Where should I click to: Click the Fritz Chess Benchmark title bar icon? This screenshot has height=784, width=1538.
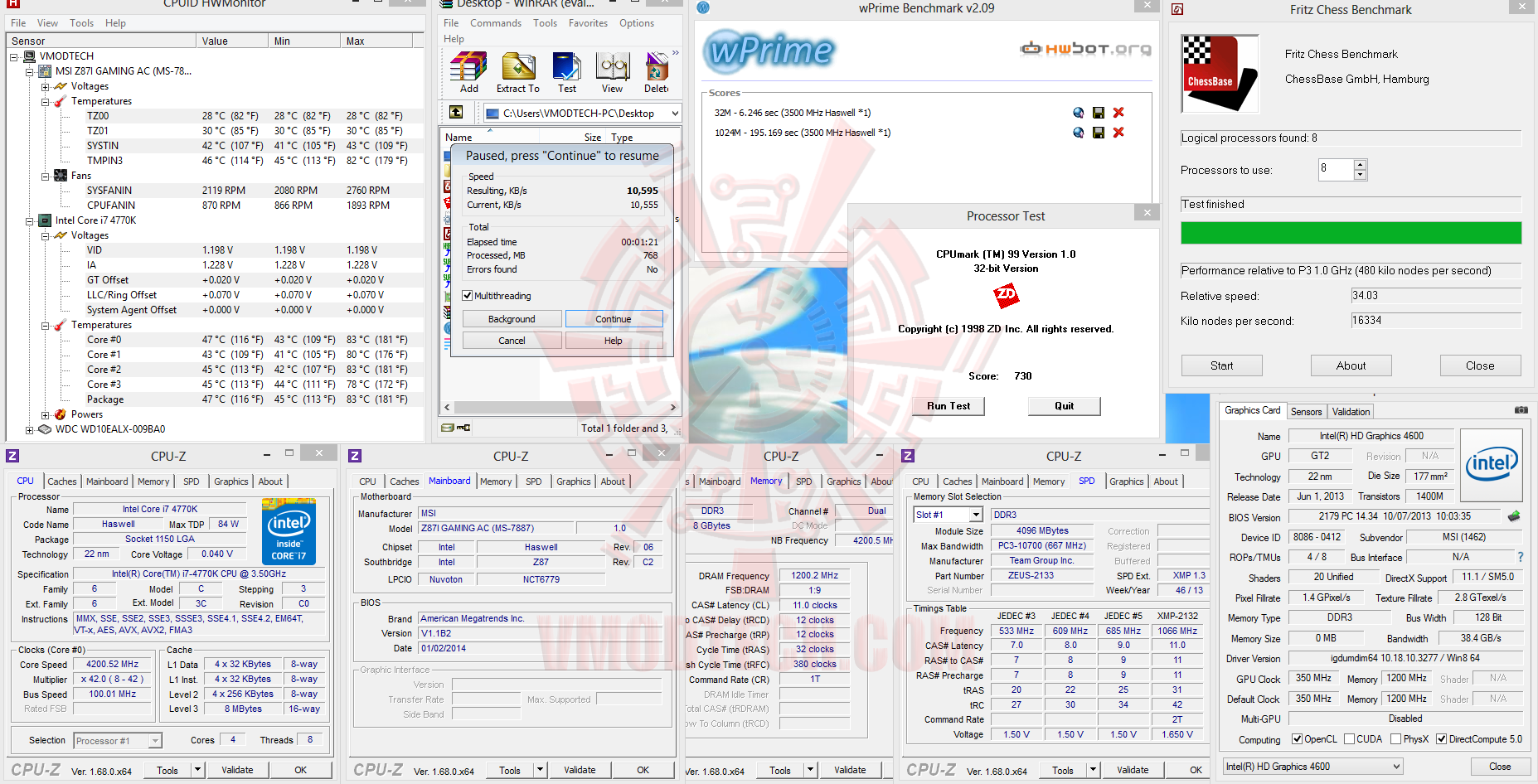pos(1177,9)
